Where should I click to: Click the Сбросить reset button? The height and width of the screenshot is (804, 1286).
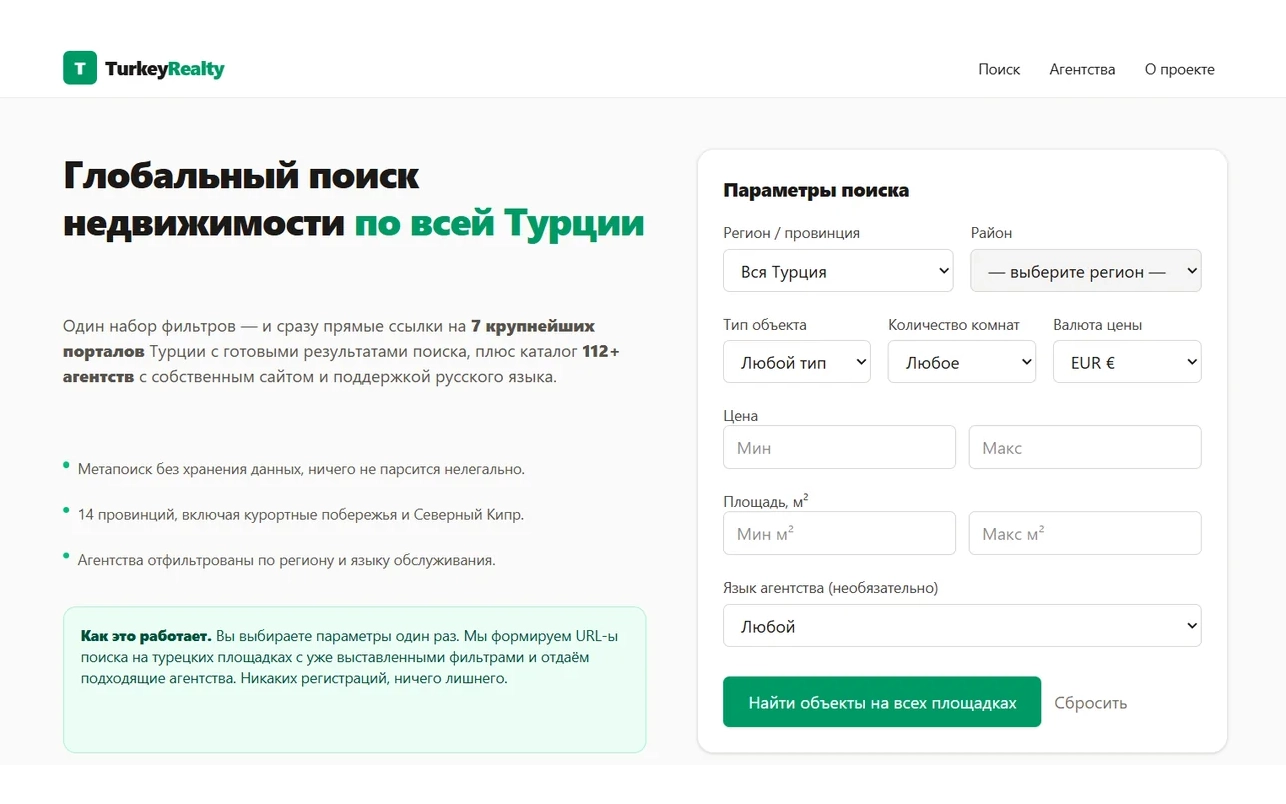pyautogui.click(x=1090, y=703)
